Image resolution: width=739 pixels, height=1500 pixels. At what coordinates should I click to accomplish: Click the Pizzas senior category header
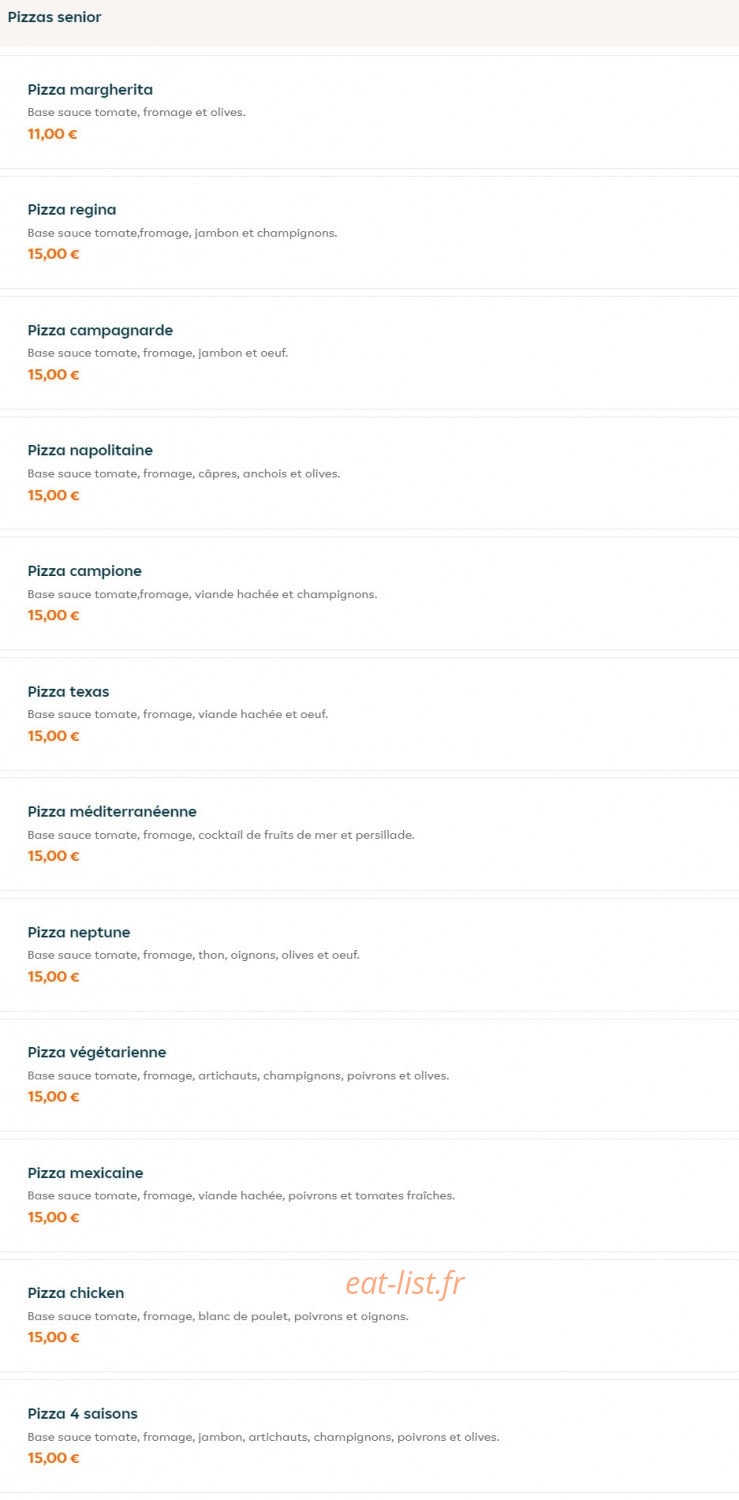pyautogui.click(x=55, y=17)
